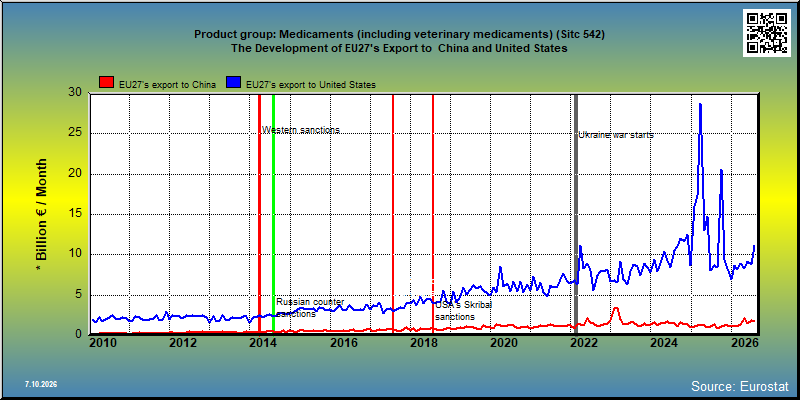Click the y-axis value 30

coord(74,93)
